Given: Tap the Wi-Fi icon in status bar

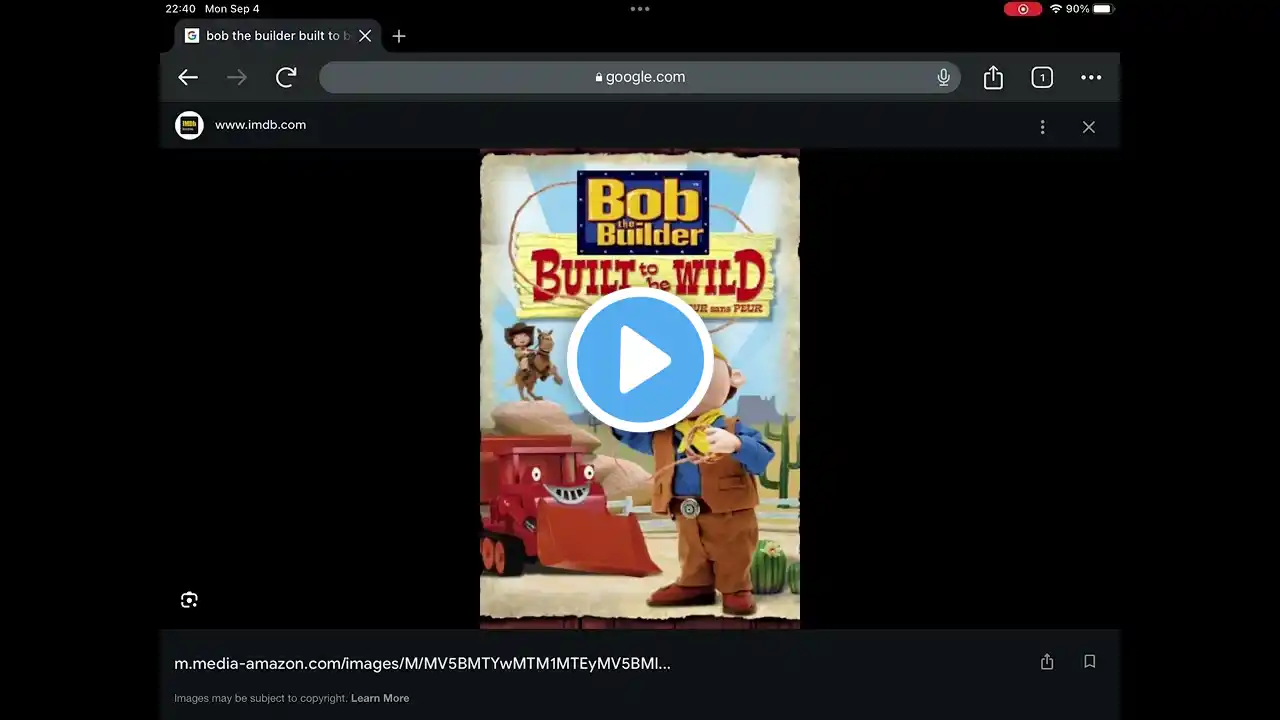Looking at the screenshot, I should click(1055, 9).
